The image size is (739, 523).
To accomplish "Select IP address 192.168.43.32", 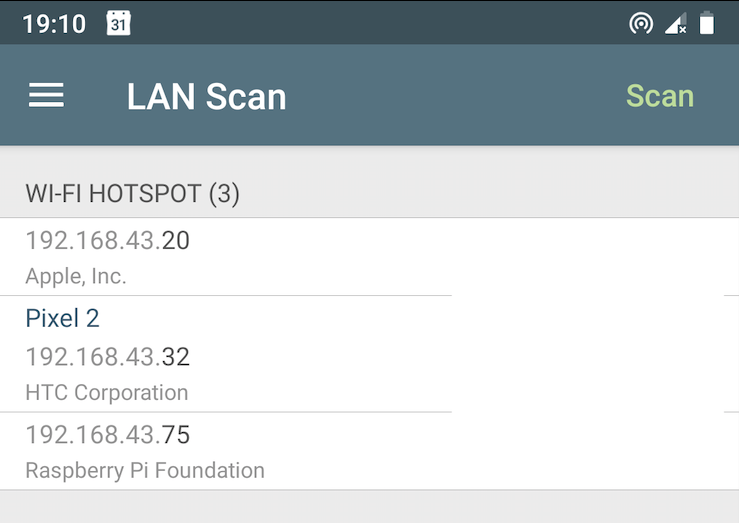I will 107,357.
